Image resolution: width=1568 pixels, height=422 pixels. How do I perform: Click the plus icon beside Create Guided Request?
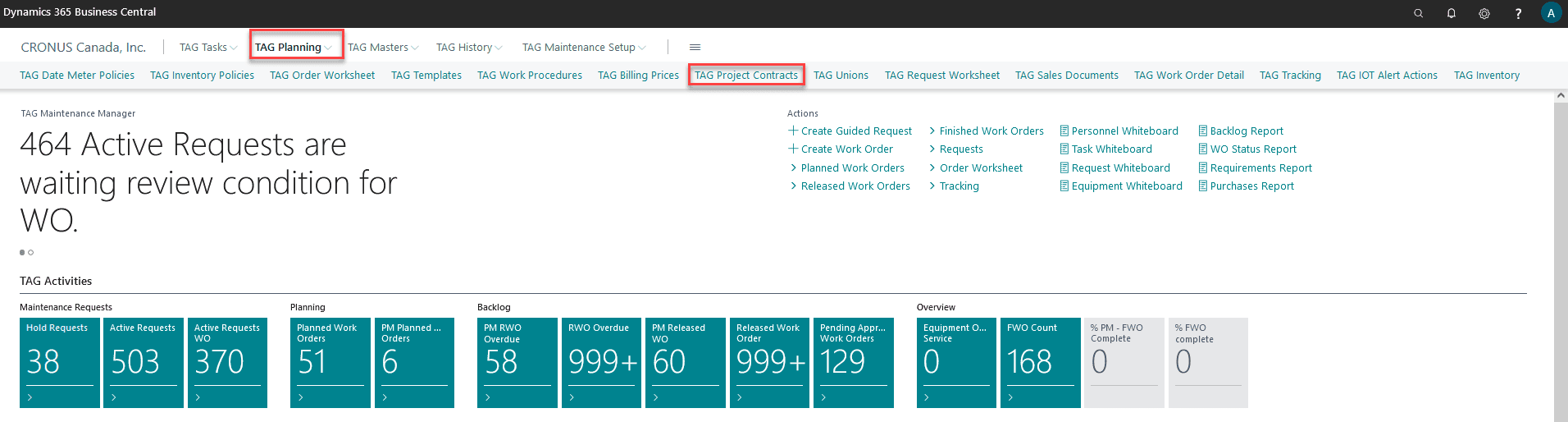click(x=793, y=131)
